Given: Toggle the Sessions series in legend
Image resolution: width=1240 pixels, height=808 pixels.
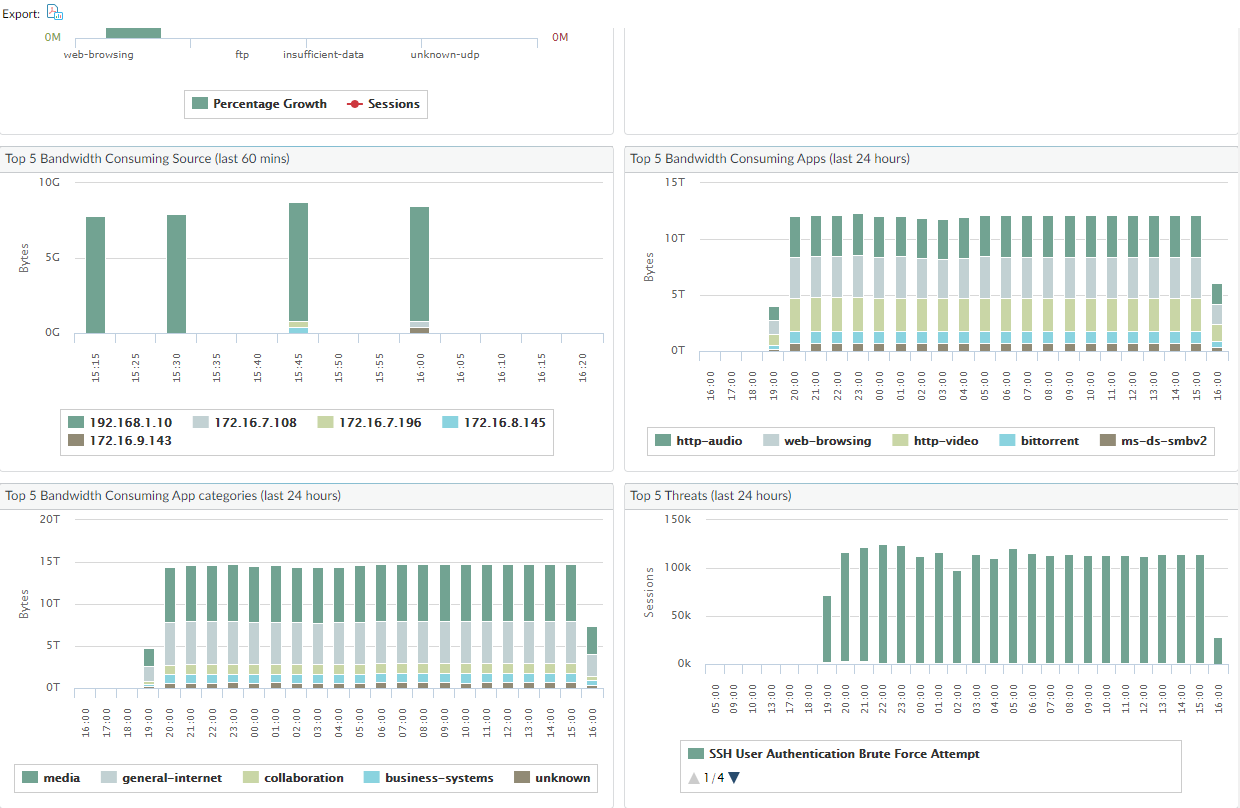Looking at the screenshot, I should 393,104.
